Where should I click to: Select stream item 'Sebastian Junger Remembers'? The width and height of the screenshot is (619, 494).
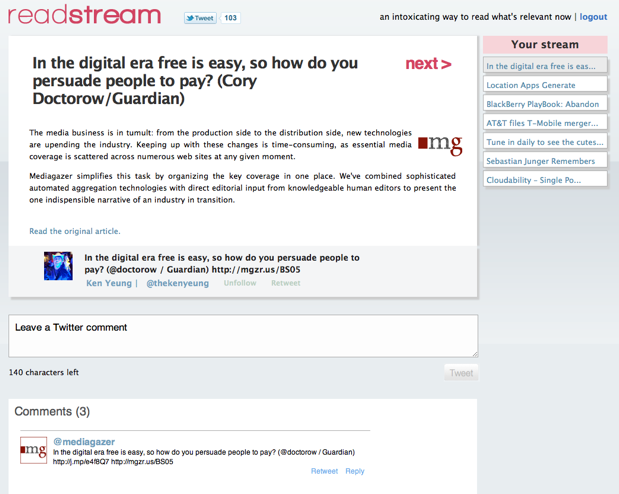(545, 160)
